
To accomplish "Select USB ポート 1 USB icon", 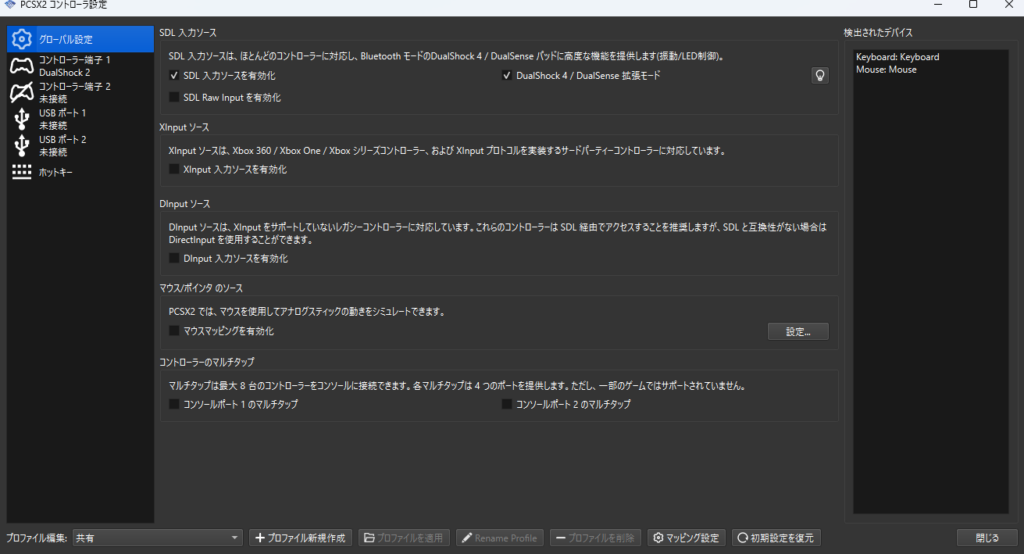I will [x=22, y=119].
